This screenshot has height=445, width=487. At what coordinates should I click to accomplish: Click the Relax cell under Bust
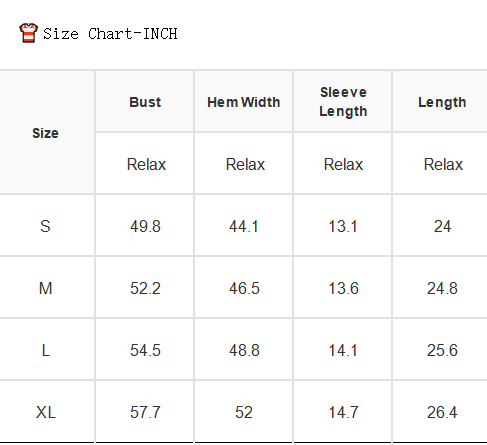coord(146,164)
